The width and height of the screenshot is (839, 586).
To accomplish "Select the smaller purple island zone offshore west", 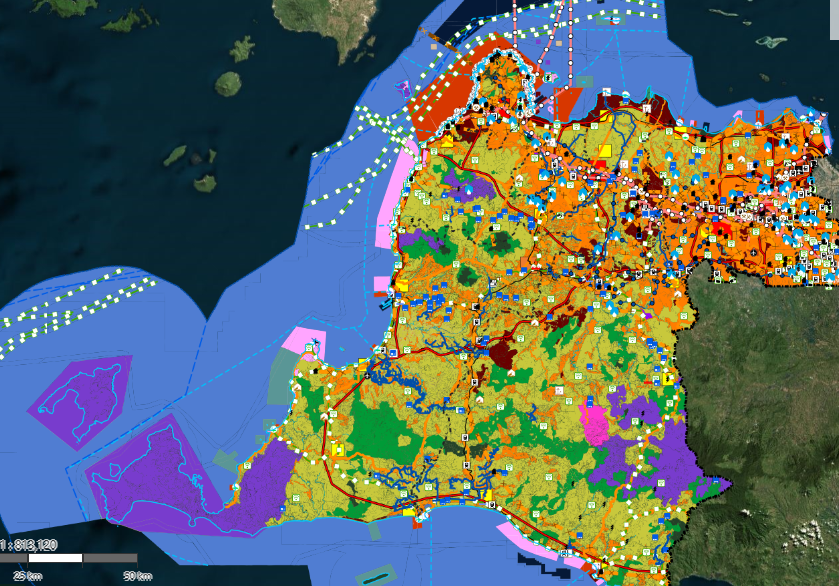I will pos(82,387).
